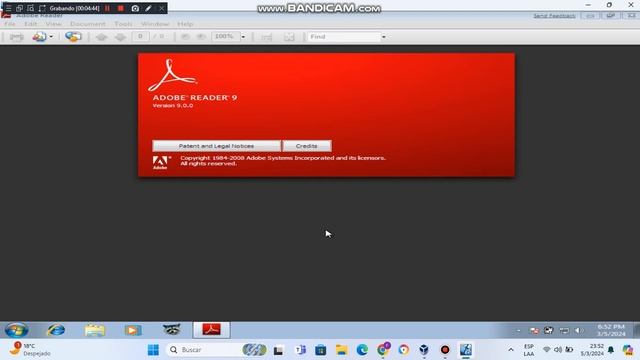Expand the Windows 11 hidden tray icons chevron
This screenshot has width=640, height=360.
(511, 350)
